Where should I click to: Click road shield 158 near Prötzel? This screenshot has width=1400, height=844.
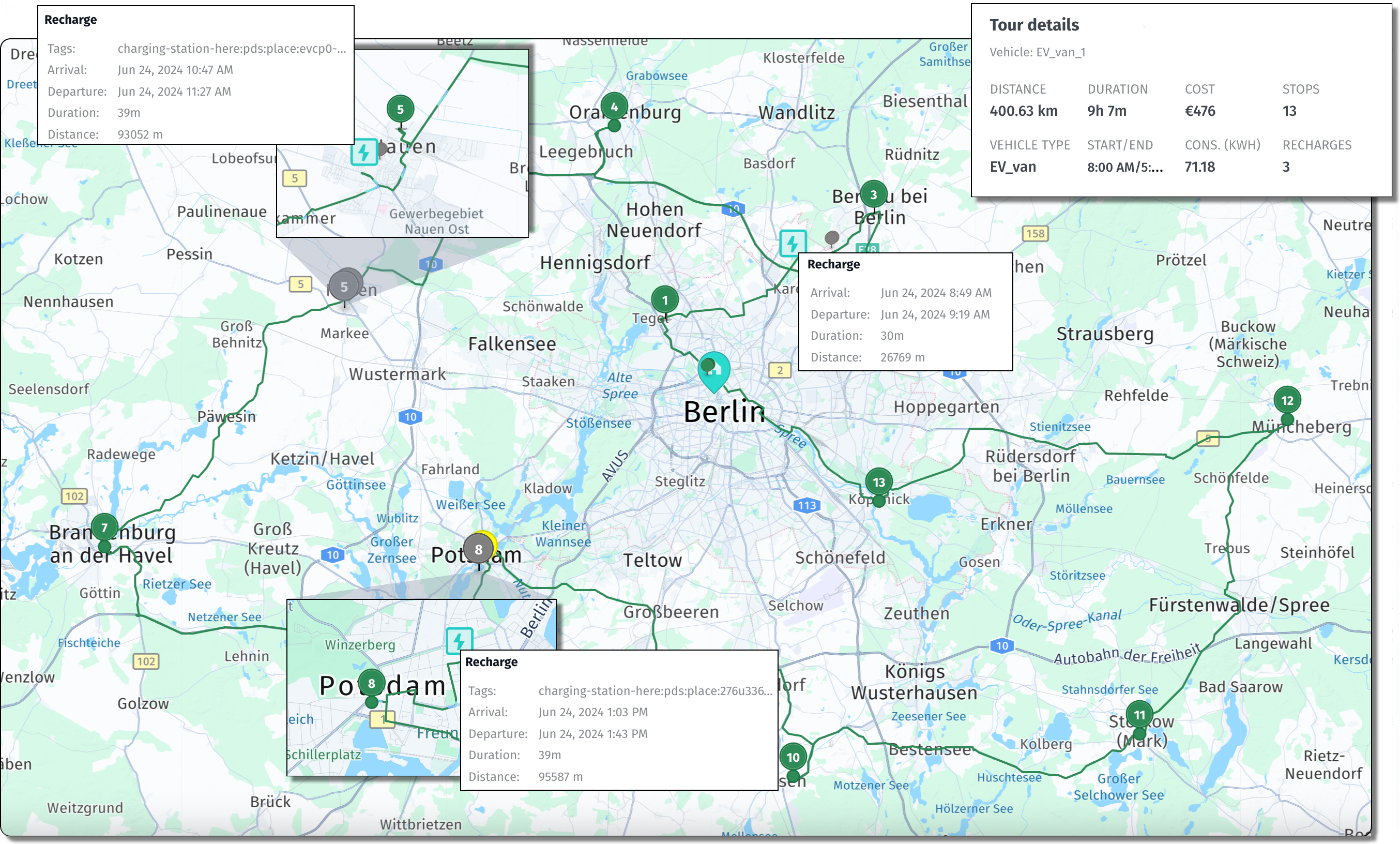click(1034, 234)
